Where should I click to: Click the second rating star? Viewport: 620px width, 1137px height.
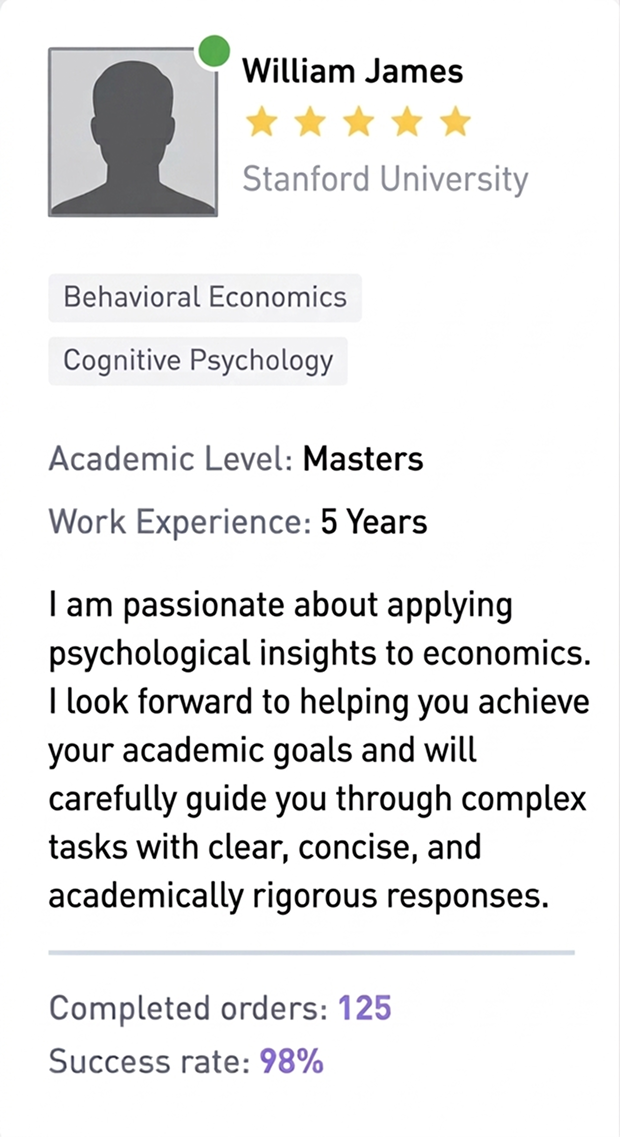[x=310, y=122]
